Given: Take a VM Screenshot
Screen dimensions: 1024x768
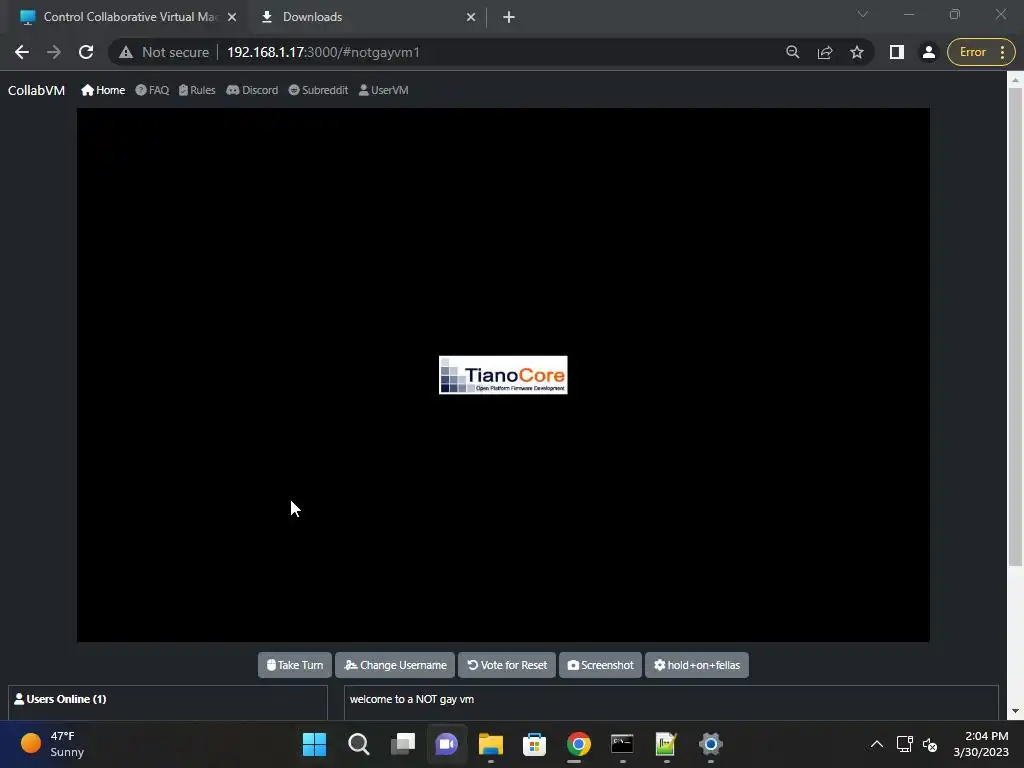Looking at the screenshot, I should (600, 665).
